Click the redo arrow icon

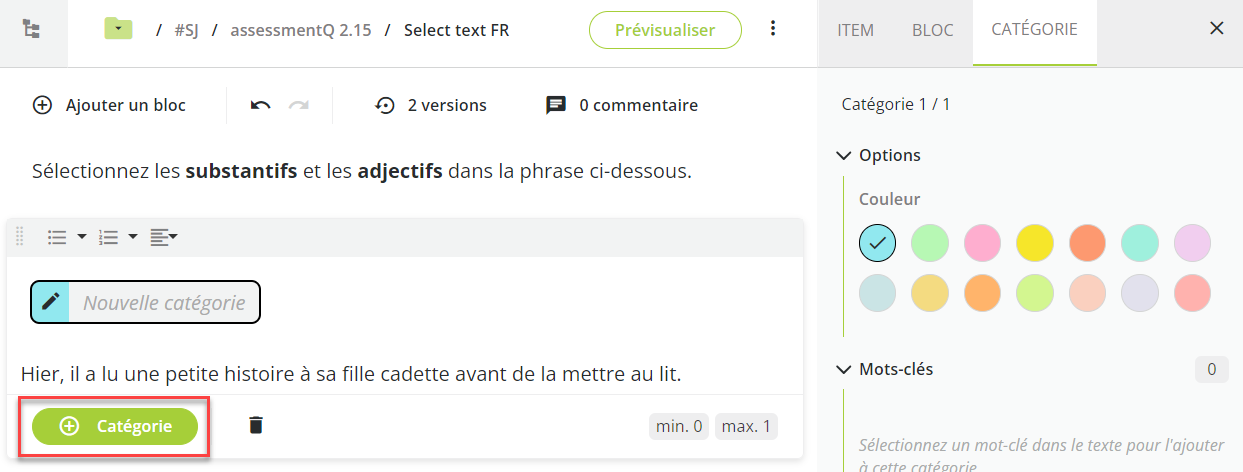pos(298,105)
